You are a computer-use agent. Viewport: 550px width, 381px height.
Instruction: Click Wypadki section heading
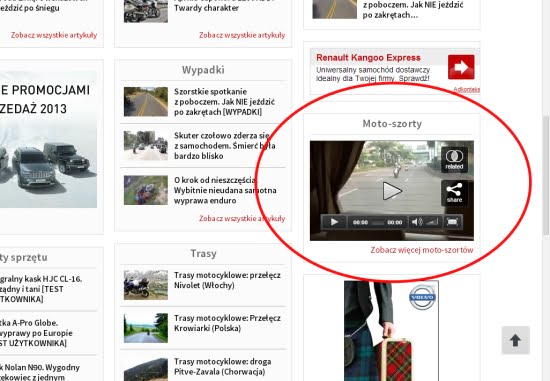pos(203,70)
